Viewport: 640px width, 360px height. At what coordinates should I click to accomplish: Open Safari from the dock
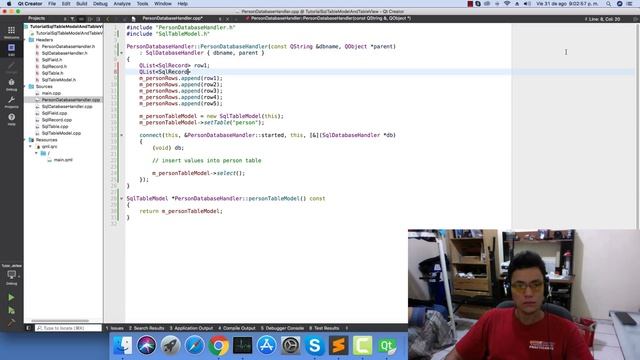coord(194,346)
